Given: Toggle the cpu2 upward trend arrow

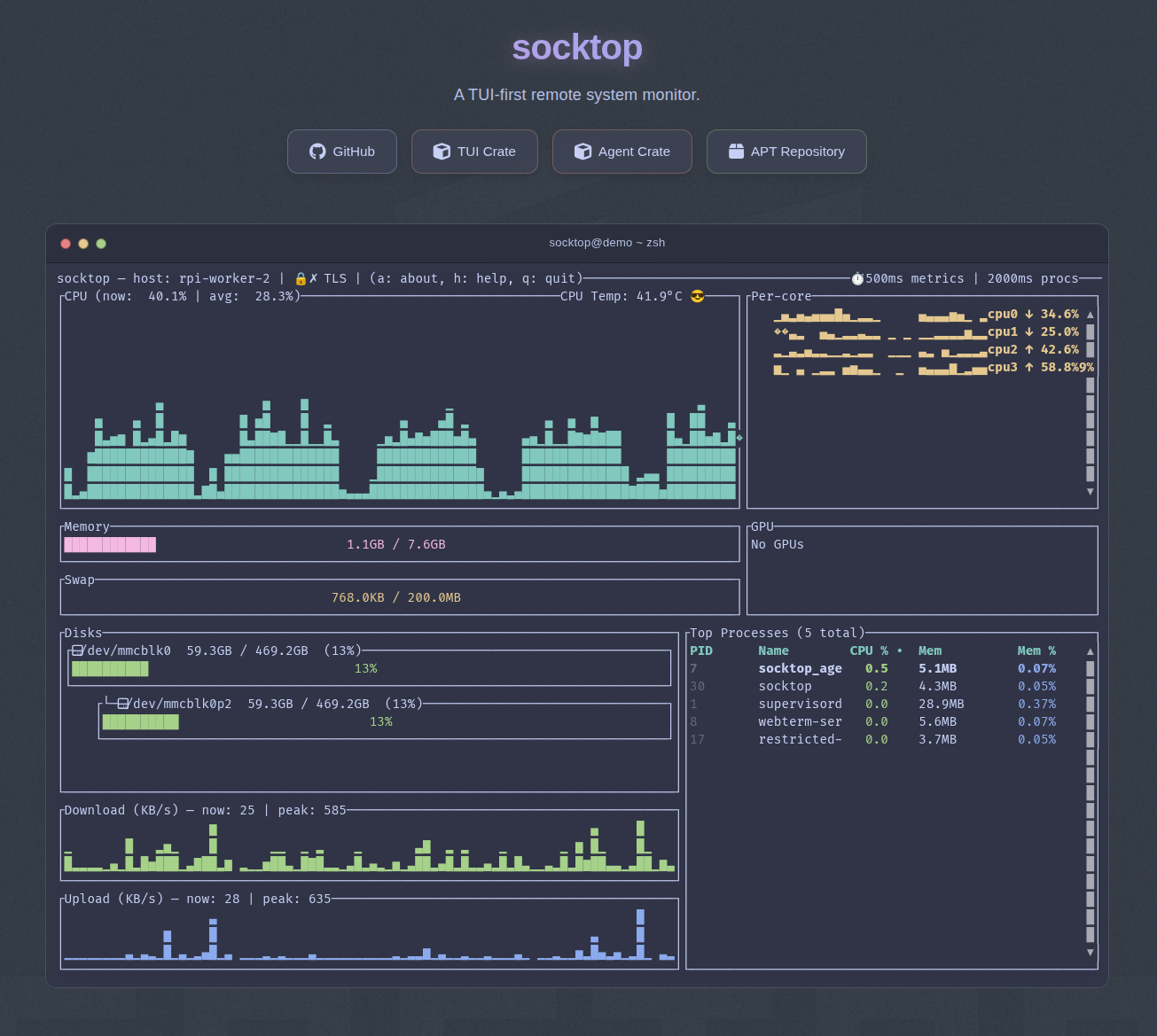Looking at the screenshot, I should (x=1028, y=349).
